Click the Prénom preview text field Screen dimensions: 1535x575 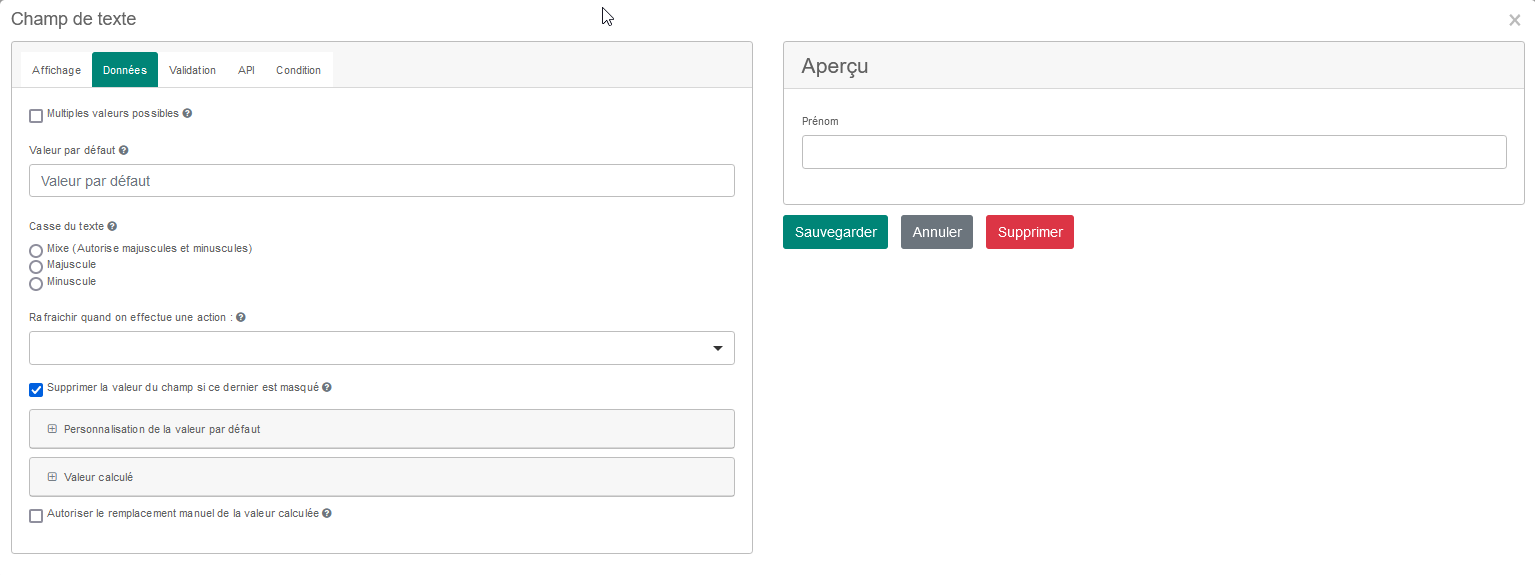coord(1154,152)
